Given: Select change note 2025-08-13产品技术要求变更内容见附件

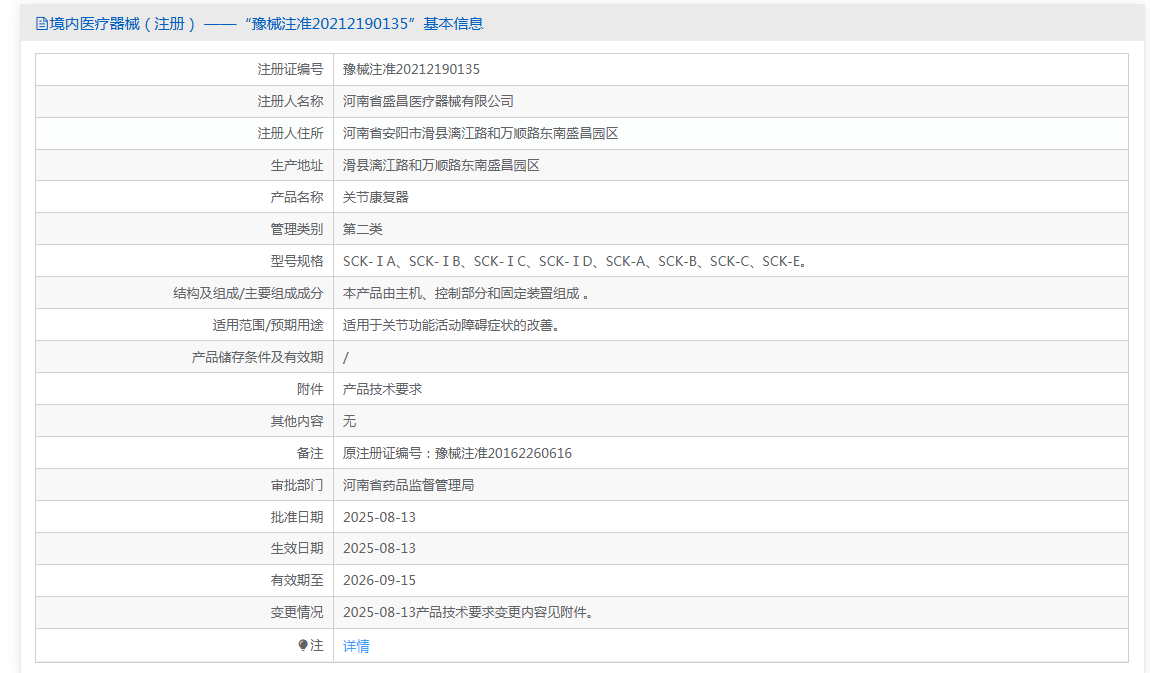Looking at the screenshot, I should click(468, 612).
